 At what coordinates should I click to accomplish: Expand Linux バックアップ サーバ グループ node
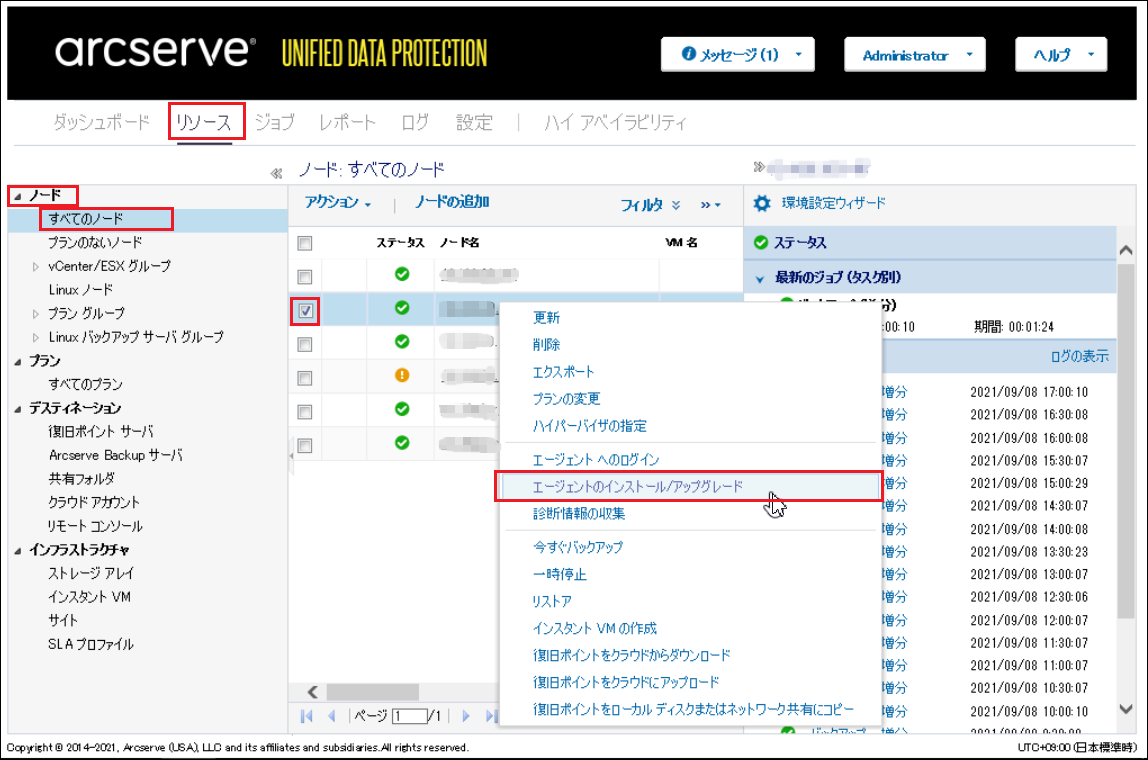click(35, 338)
